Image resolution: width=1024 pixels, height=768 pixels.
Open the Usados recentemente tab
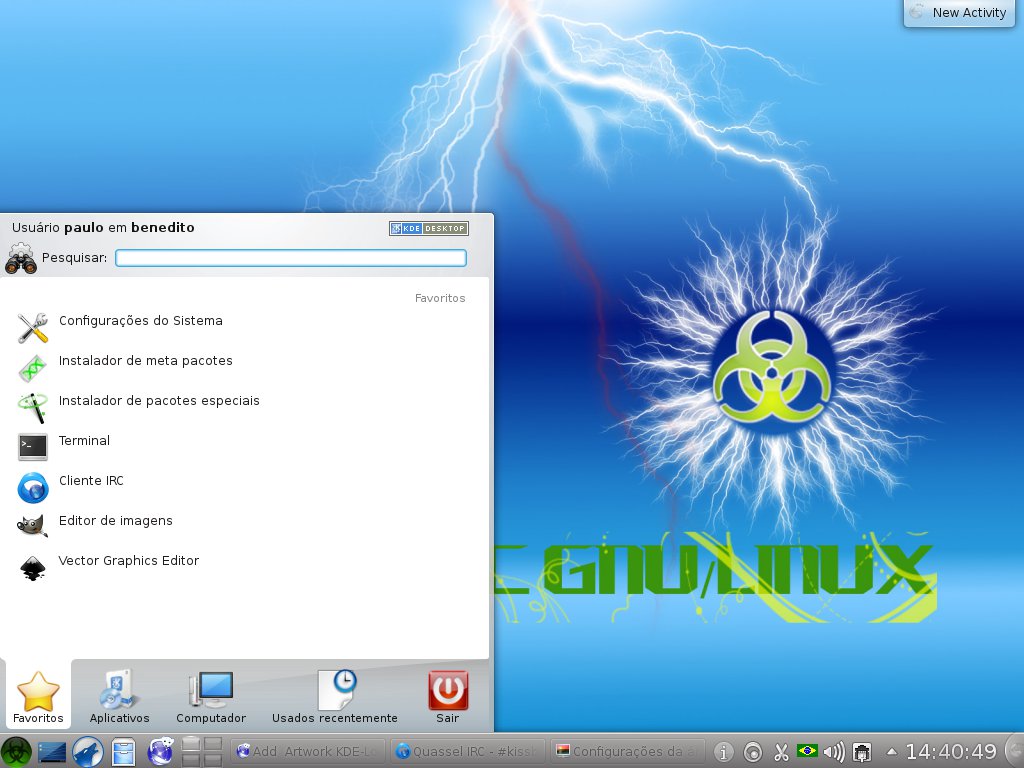click(x=334, y=697)
